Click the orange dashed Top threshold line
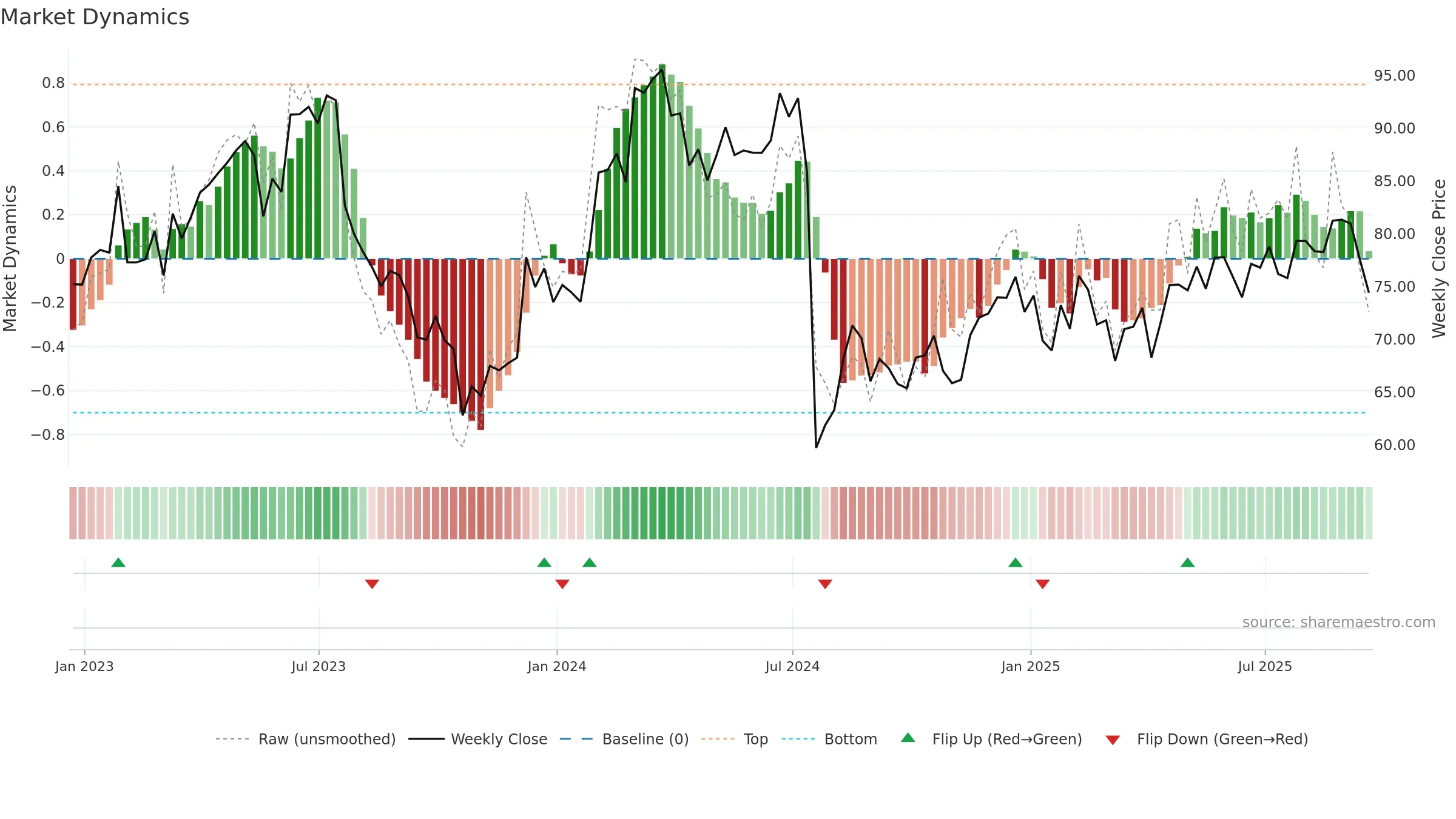Image resolution: width=1456 pixels, height=819 pixels. [x=720, y=84]
